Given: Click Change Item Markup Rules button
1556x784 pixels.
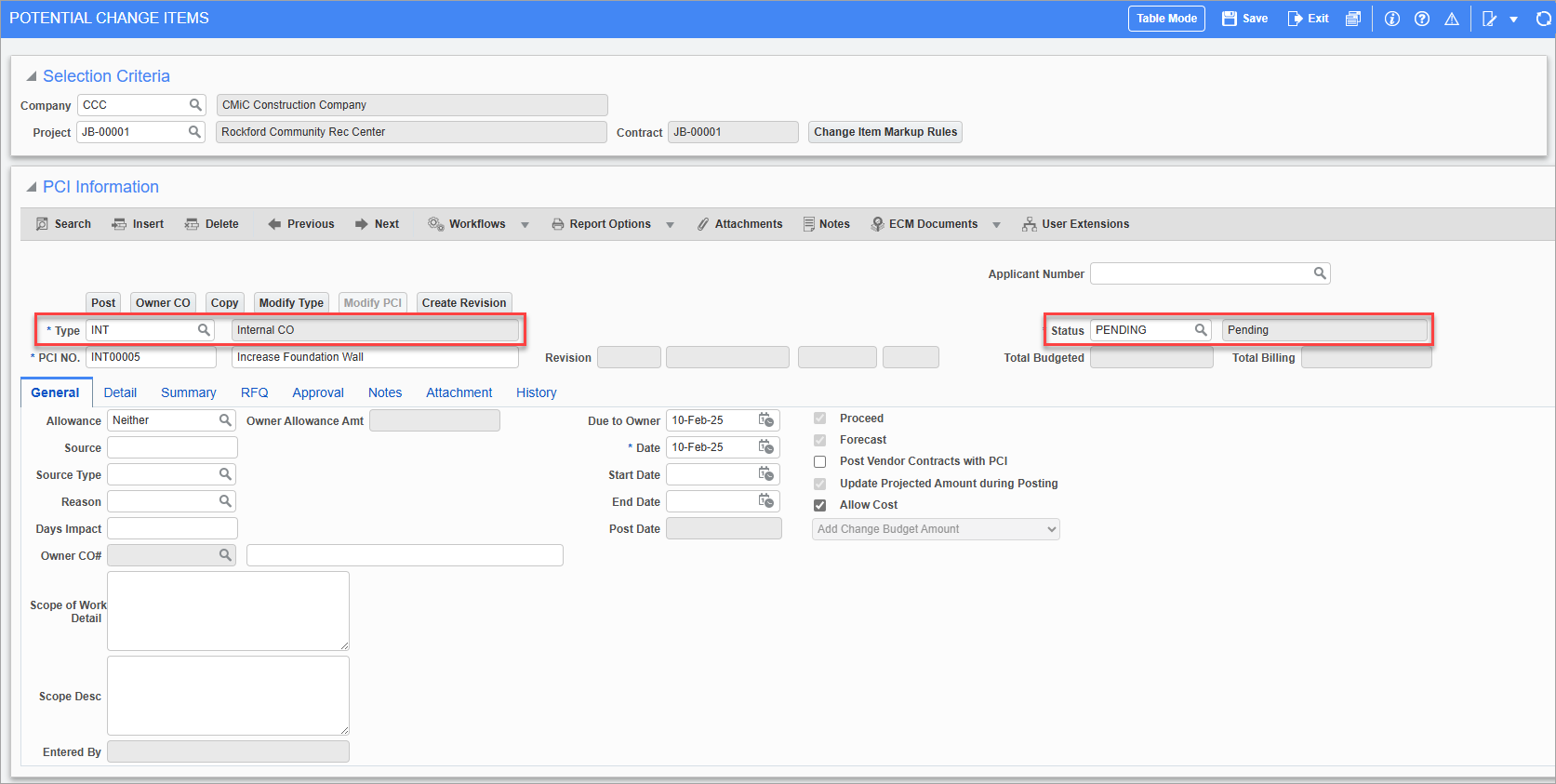Looking at the screenshot, I should 885,132.
